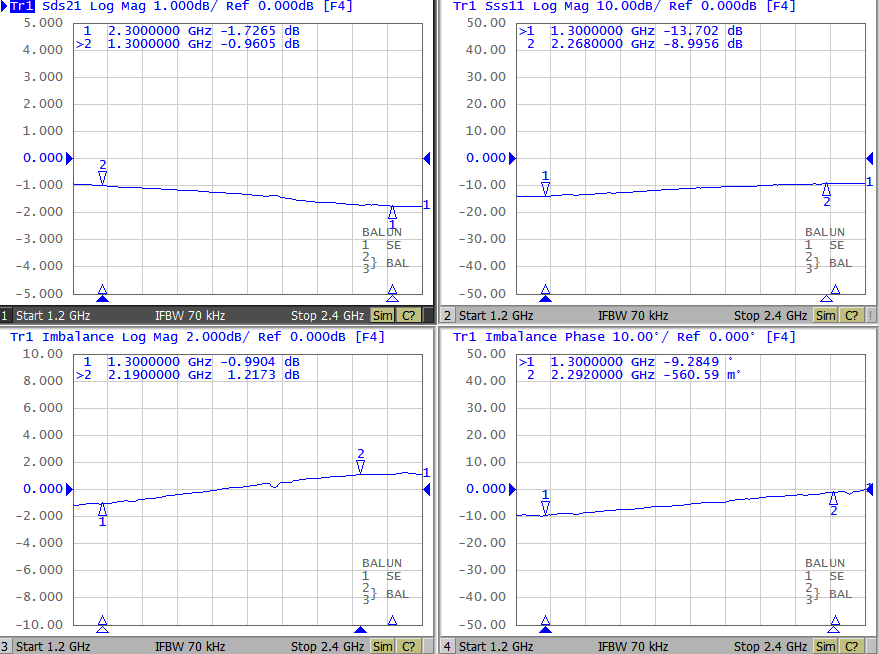
Task: Select marker 1 triangle on the Sds21 trace
Action: [x=392, y=212]
